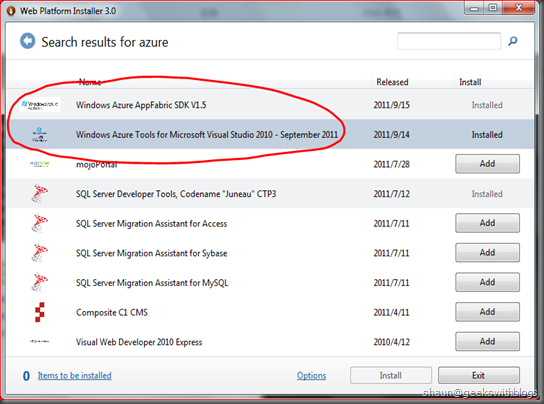Click the Exit button

click(x=479, y=376)
